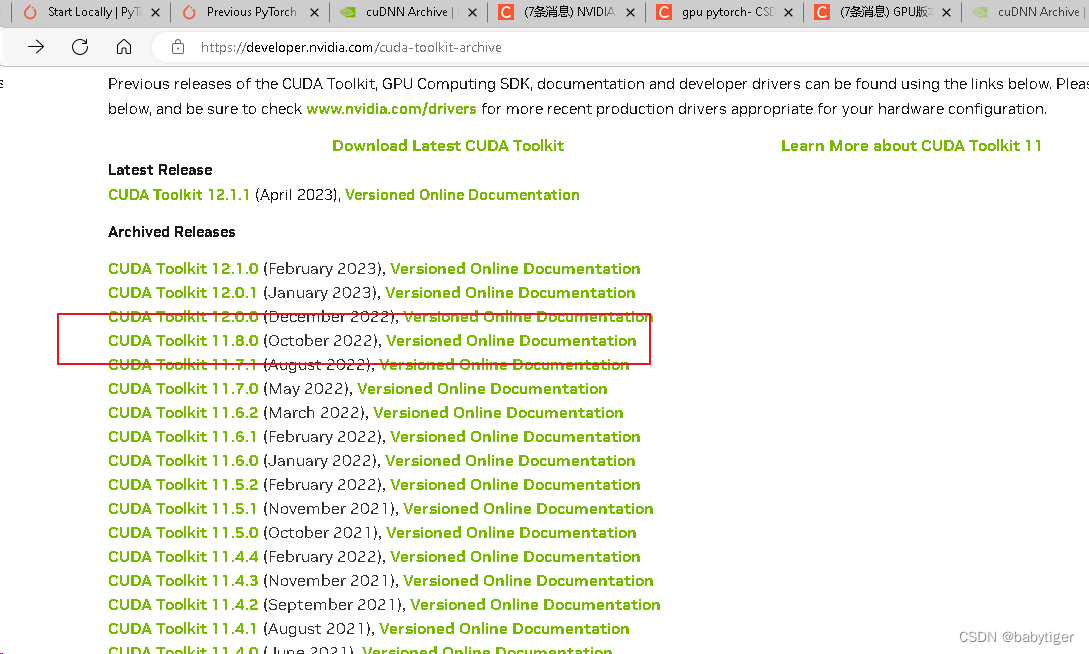The image size is (1089, 654).
Task: Close the gpu pytorch CSDN tab
Action: coord(788,12)
